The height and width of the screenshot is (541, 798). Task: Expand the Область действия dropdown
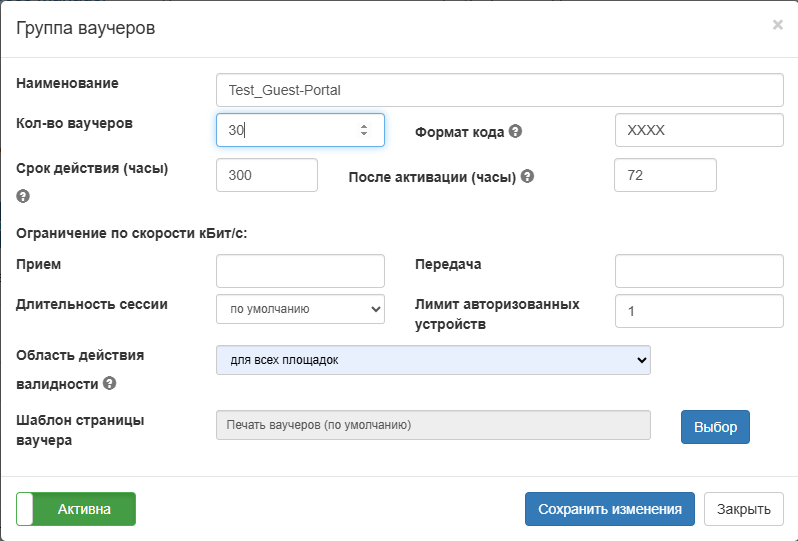pyautogui.click(x=433, y=360)
